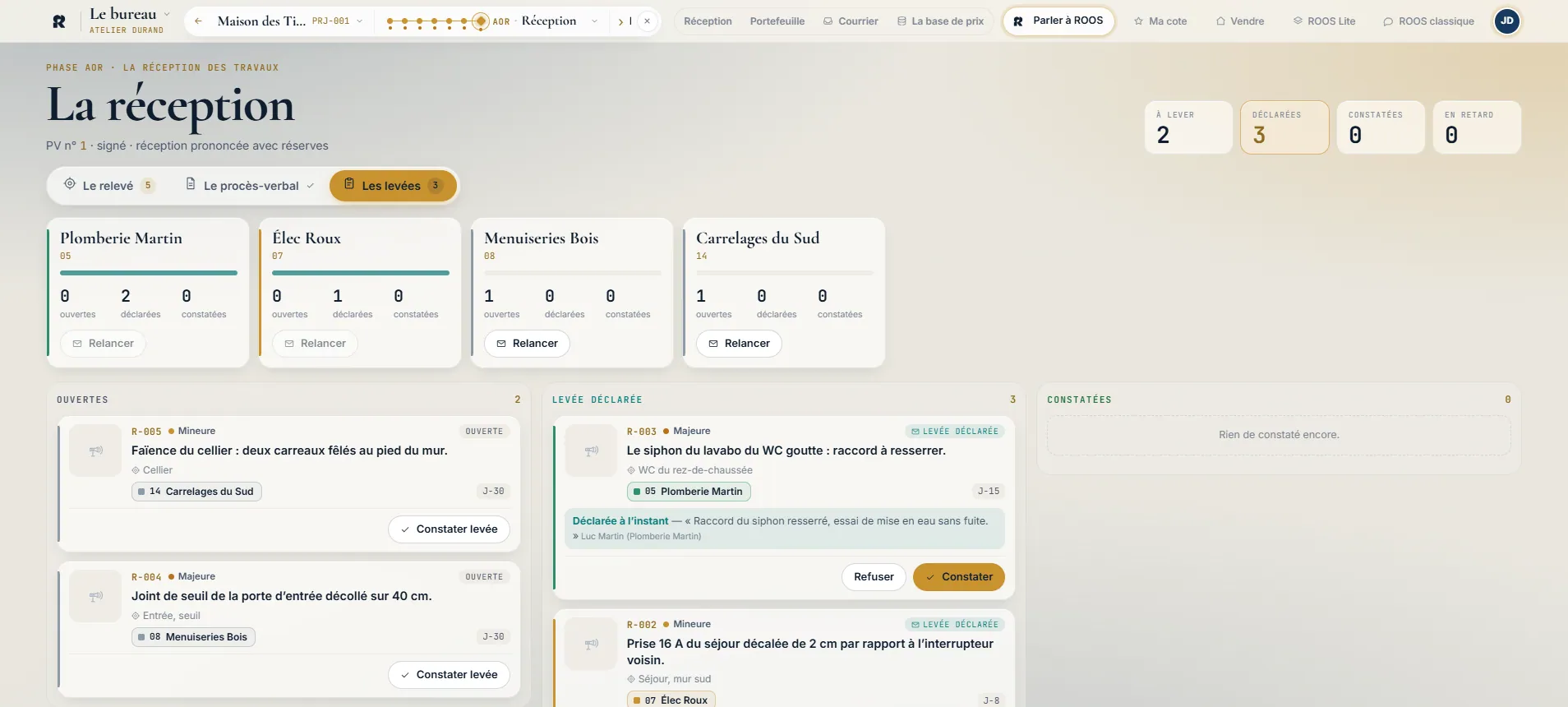Filter by the À lever counter card
This screenshot has width=1568, height=707.
click(x=1188, y=127)
